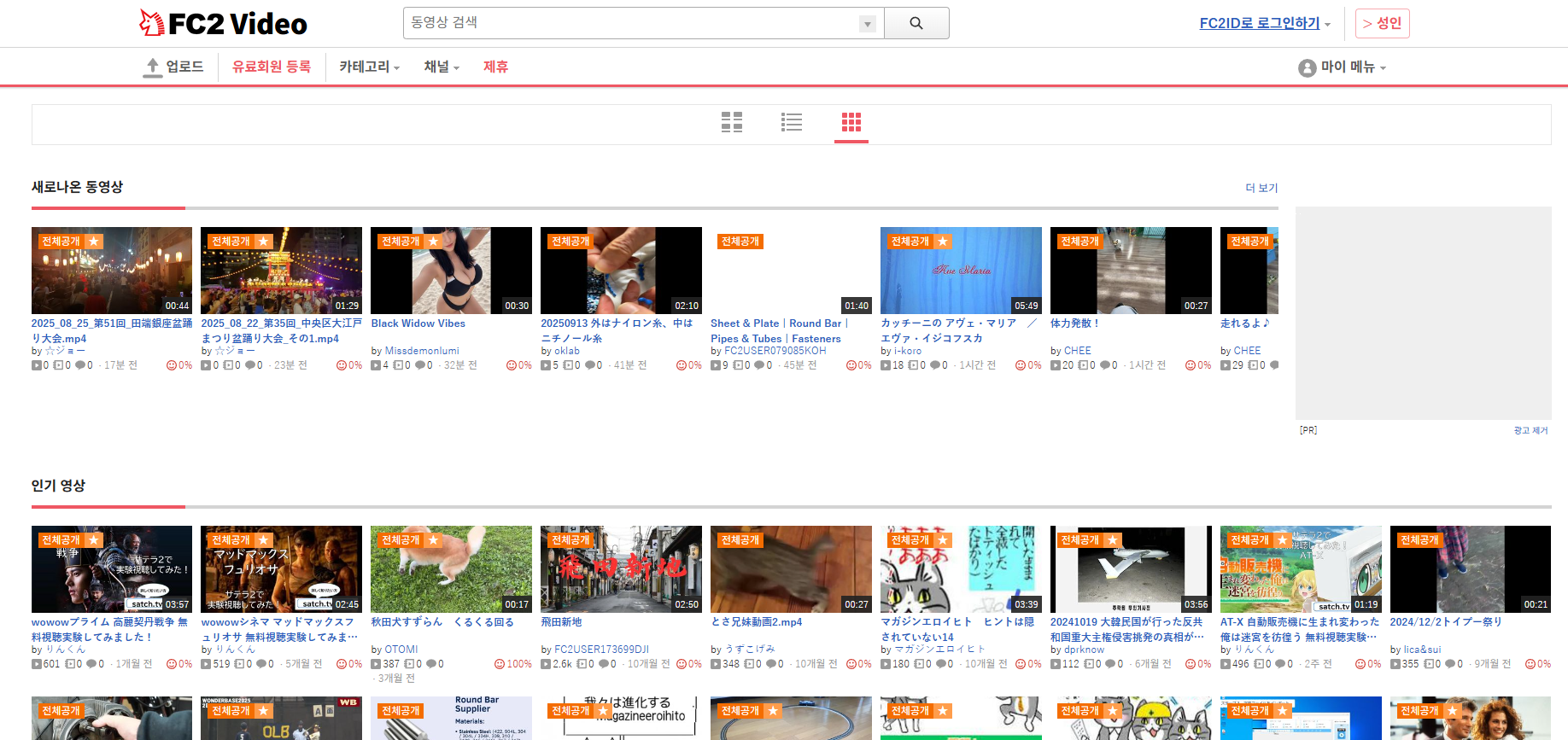Click the 업로드 upload icon
This screenshot has height=740, width=1568.
point(152,67)
